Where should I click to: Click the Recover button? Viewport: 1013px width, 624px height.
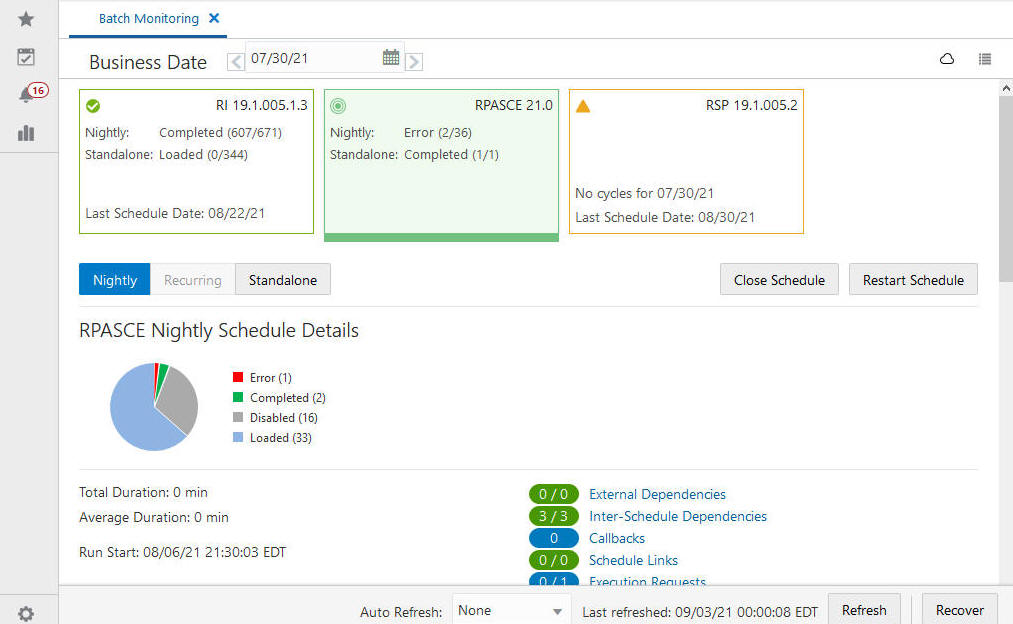tap(959, 610)
